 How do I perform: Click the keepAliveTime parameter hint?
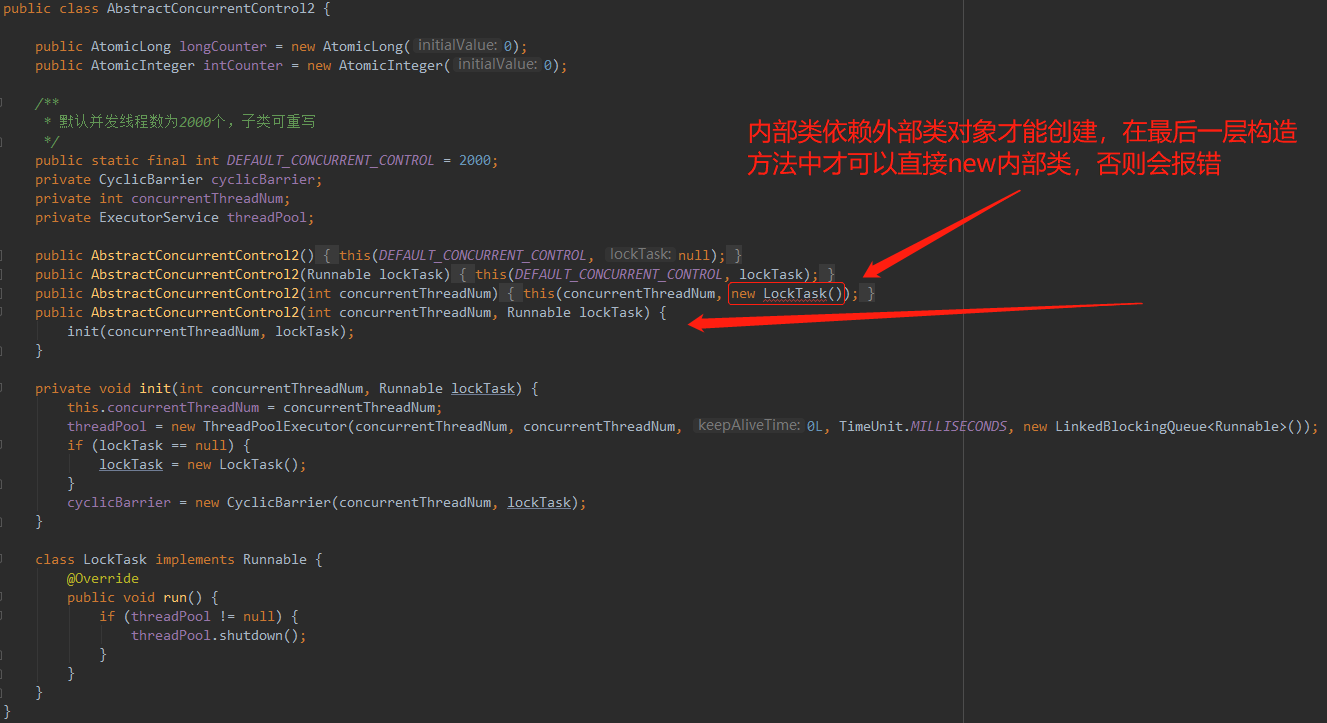coord(748,426)
